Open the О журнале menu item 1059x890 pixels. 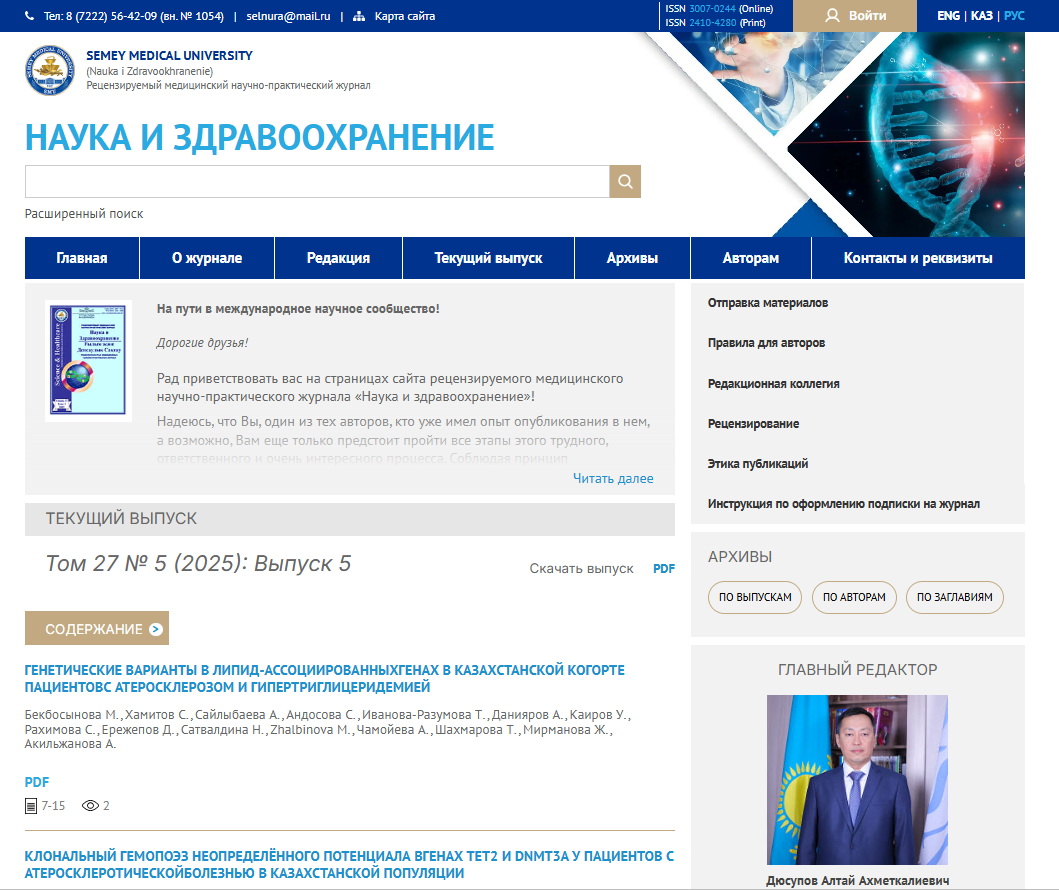pyautogui.click(x=207, y=258)
